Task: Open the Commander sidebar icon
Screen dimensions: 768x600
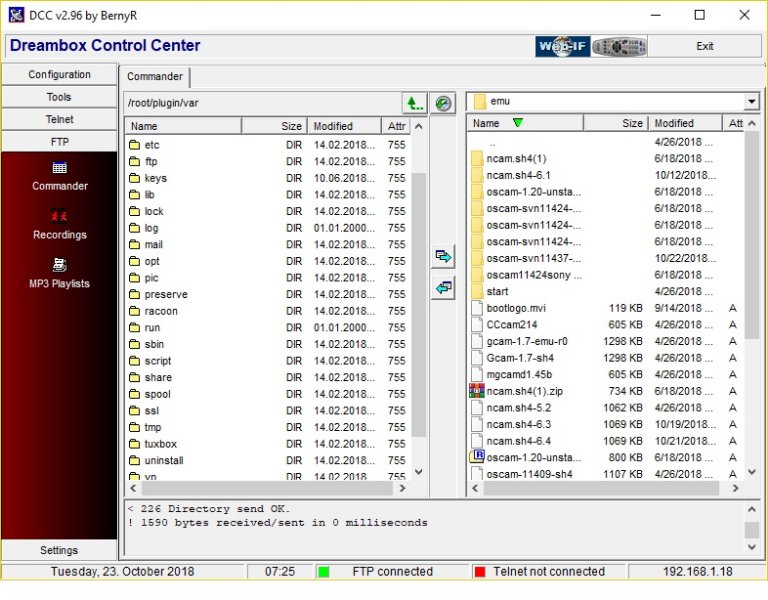Action: [x=60, y=168]
